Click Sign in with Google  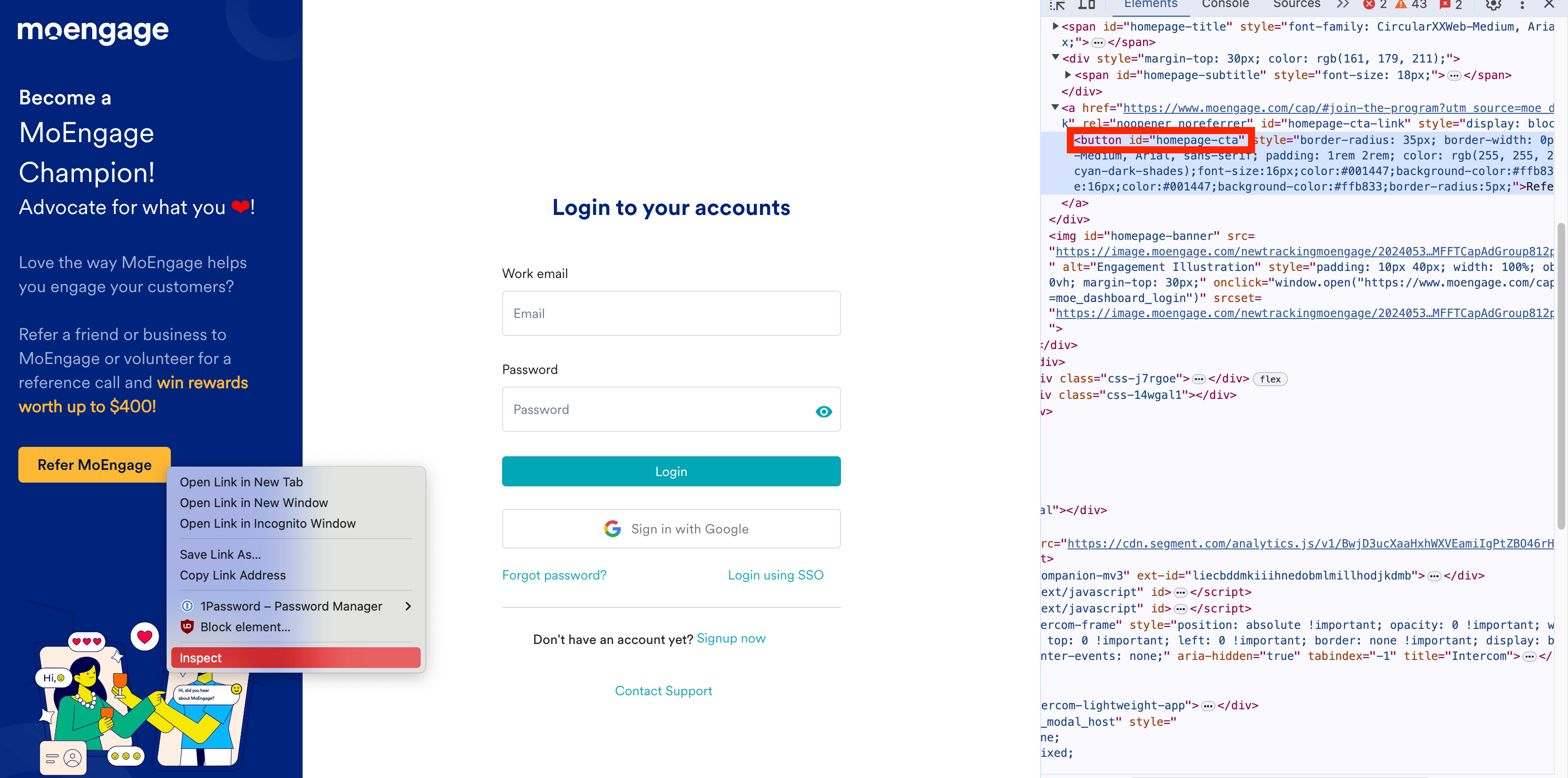[671, 529]
